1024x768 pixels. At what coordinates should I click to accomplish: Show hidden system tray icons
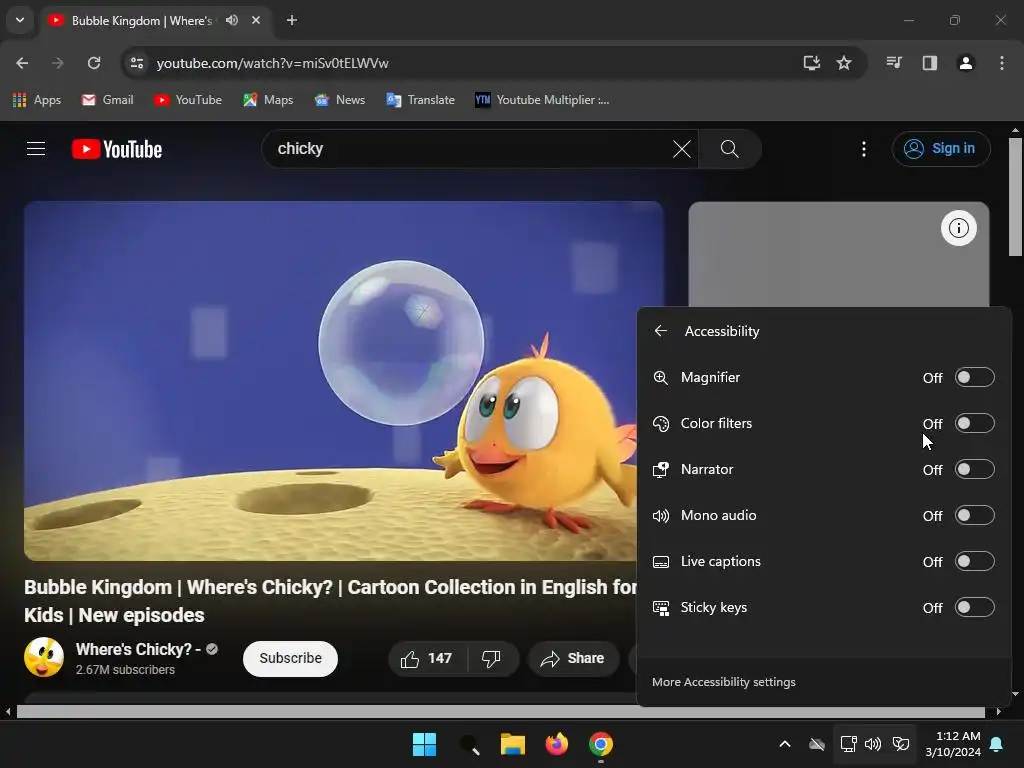coord(785,744)
